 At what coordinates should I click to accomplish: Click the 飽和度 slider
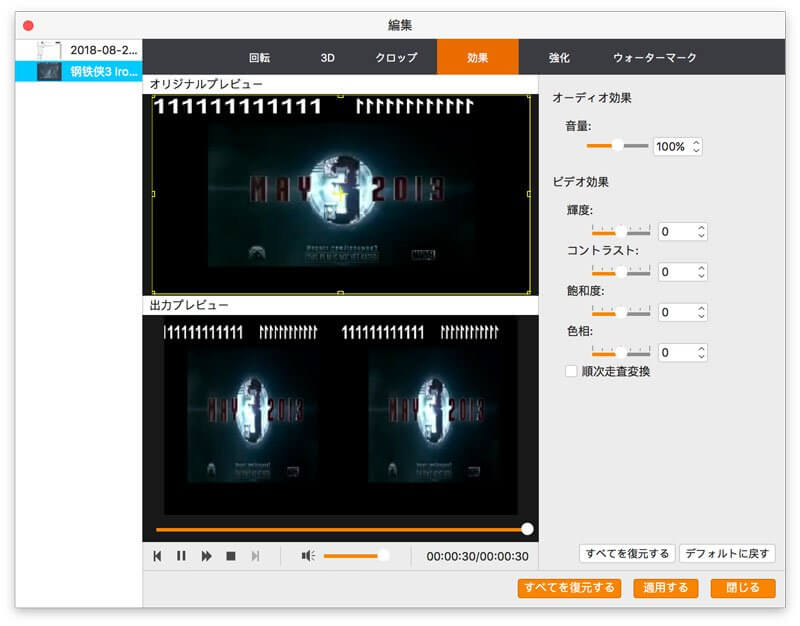point(621,312)
